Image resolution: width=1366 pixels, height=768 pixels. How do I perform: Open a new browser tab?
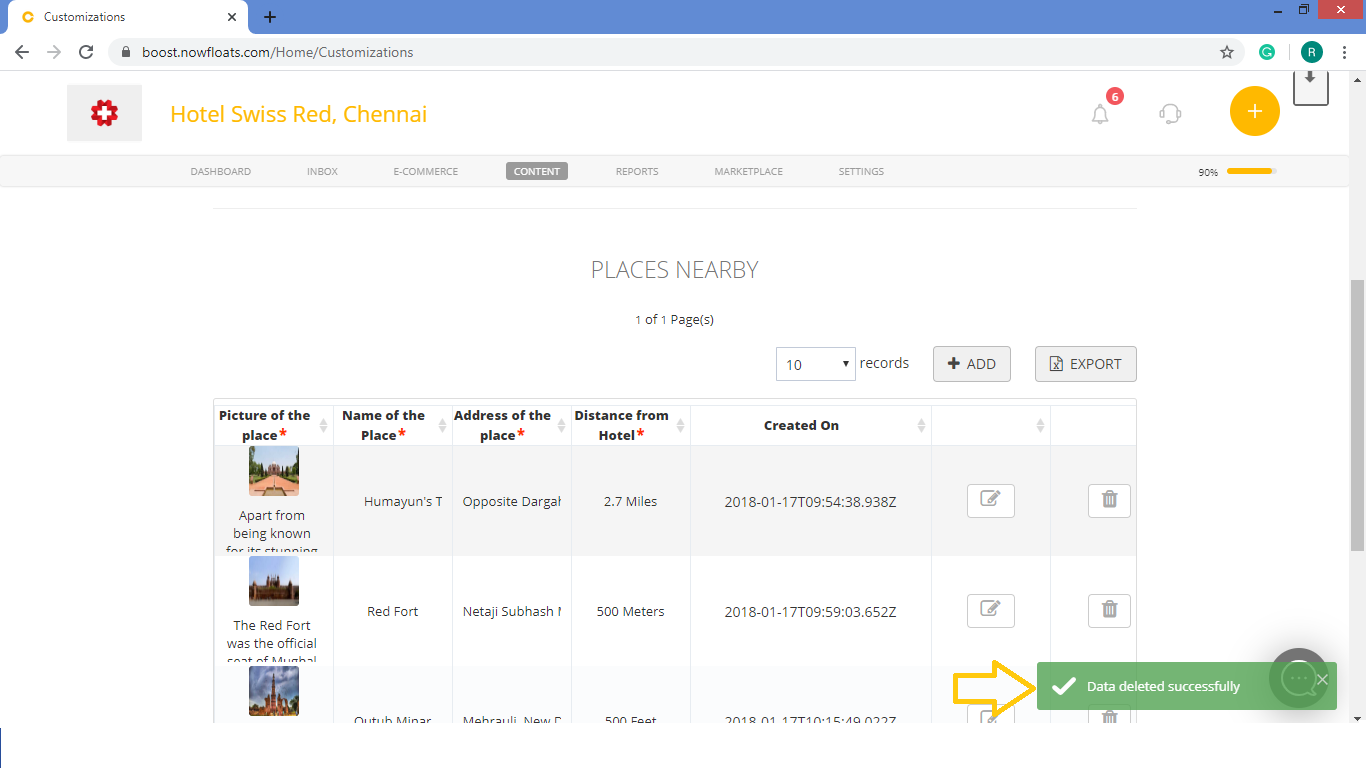click(x=270, y=17)
